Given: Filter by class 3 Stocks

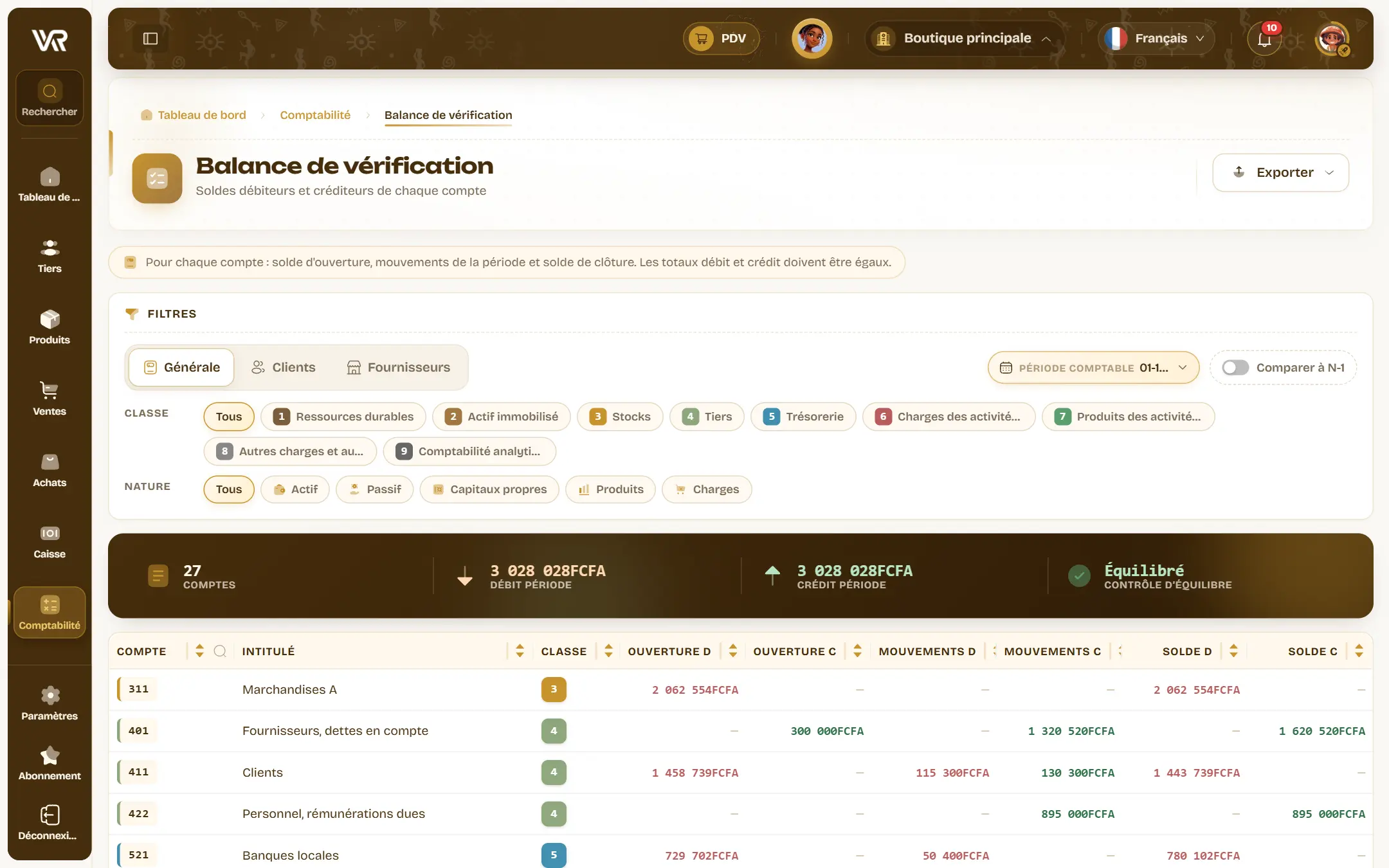Looking at the screenshot, I should [620, 417].
